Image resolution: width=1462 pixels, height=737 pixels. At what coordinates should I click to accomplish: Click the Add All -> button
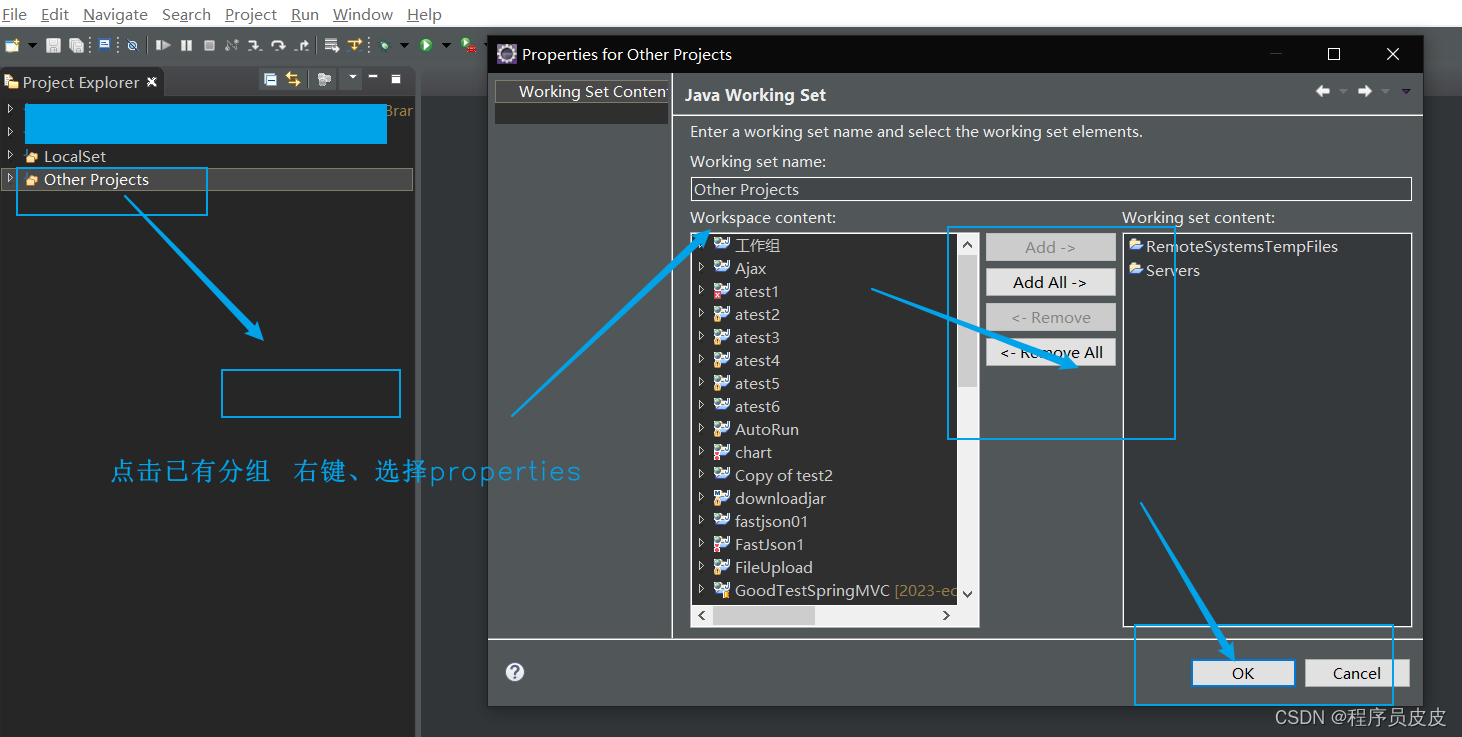coord(1050,282)
